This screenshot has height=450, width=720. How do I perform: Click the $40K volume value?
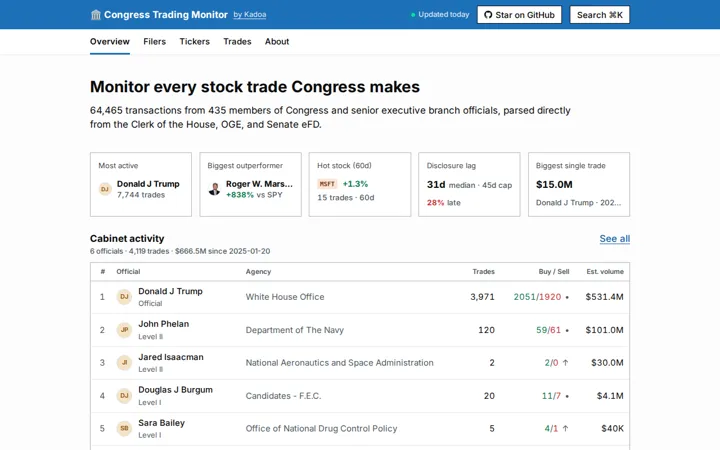(613, 428)
